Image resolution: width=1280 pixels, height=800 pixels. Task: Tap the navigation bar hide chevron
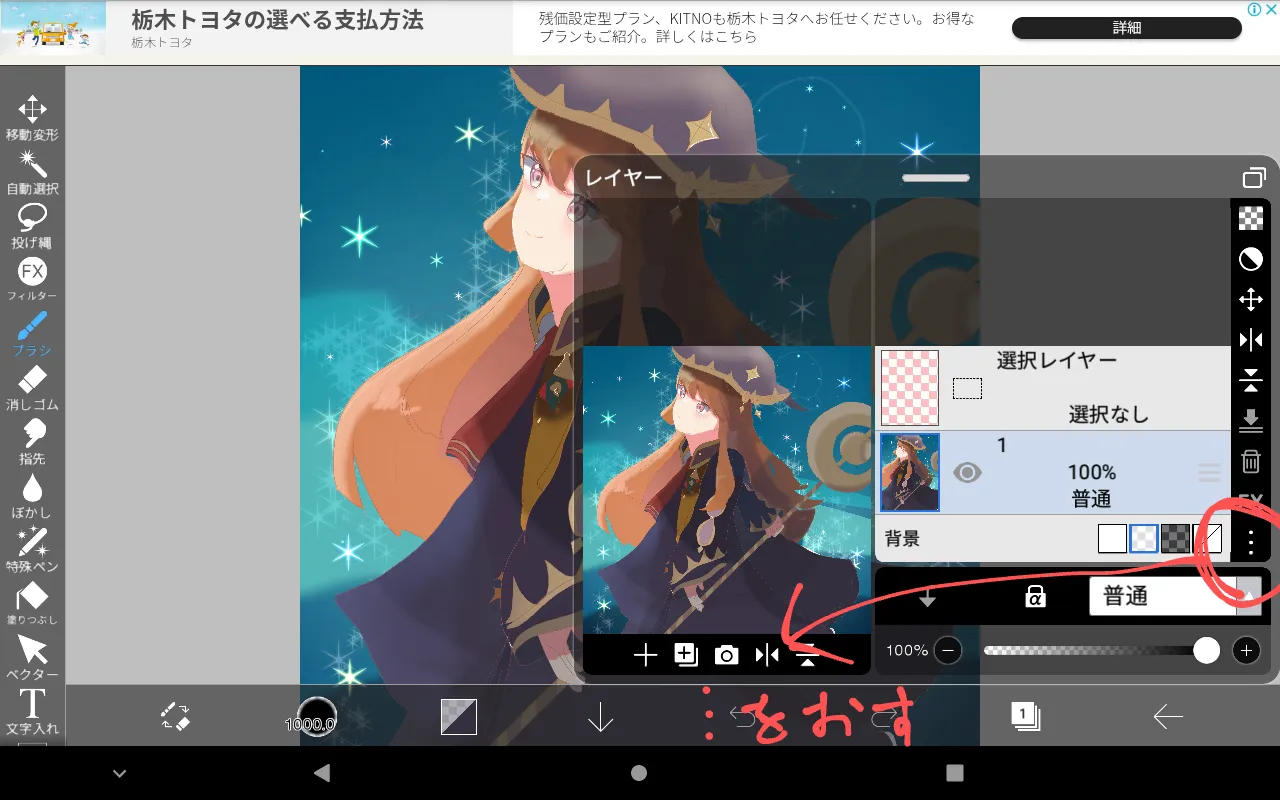tap(119, 774)
